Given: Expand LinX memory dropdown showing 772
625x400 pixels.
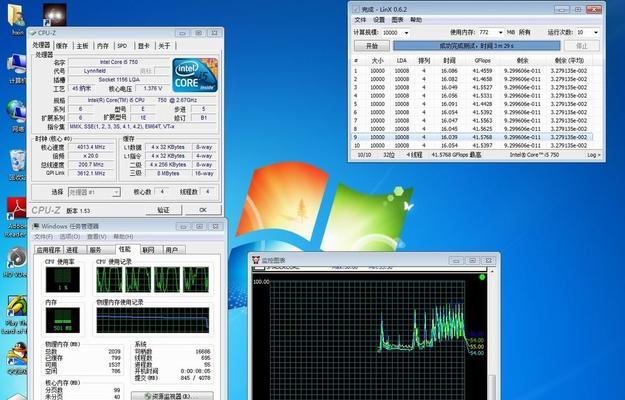Looking at the screenshot, I should tap(501, 33).
